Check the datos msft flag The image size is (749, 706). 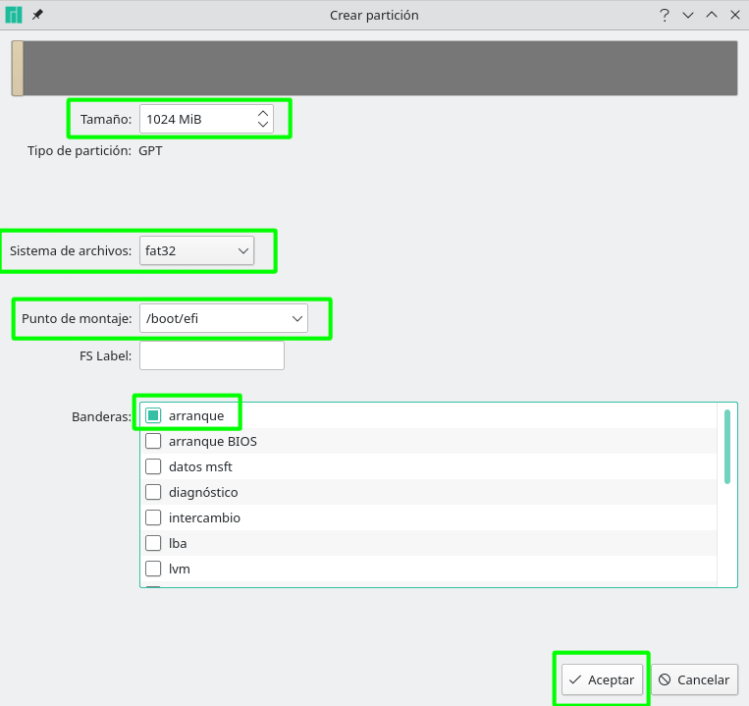pos(153,466)
